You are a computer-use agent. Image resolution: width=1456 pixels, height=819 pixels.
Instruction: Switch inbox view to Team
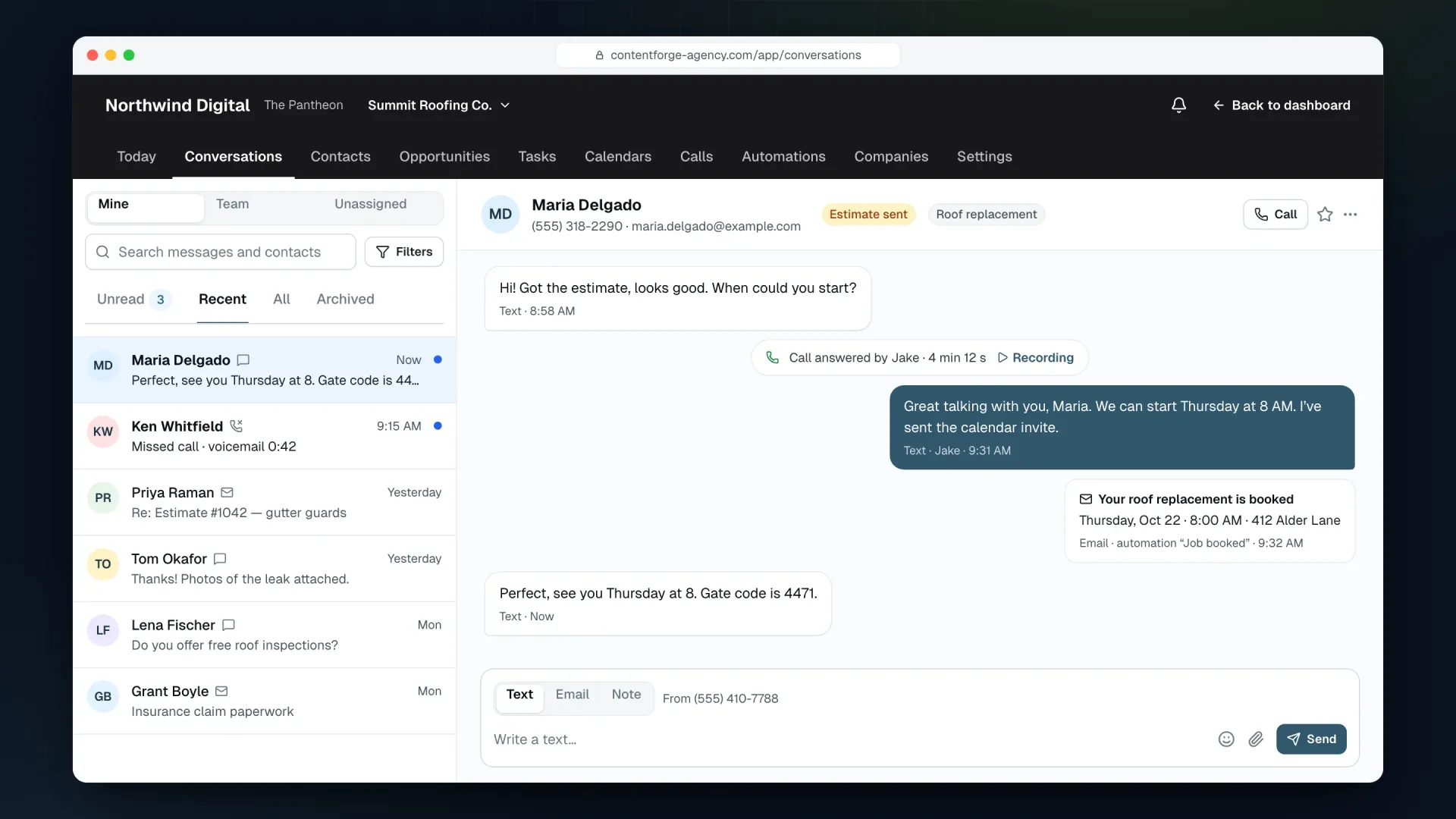pos(232,204)
